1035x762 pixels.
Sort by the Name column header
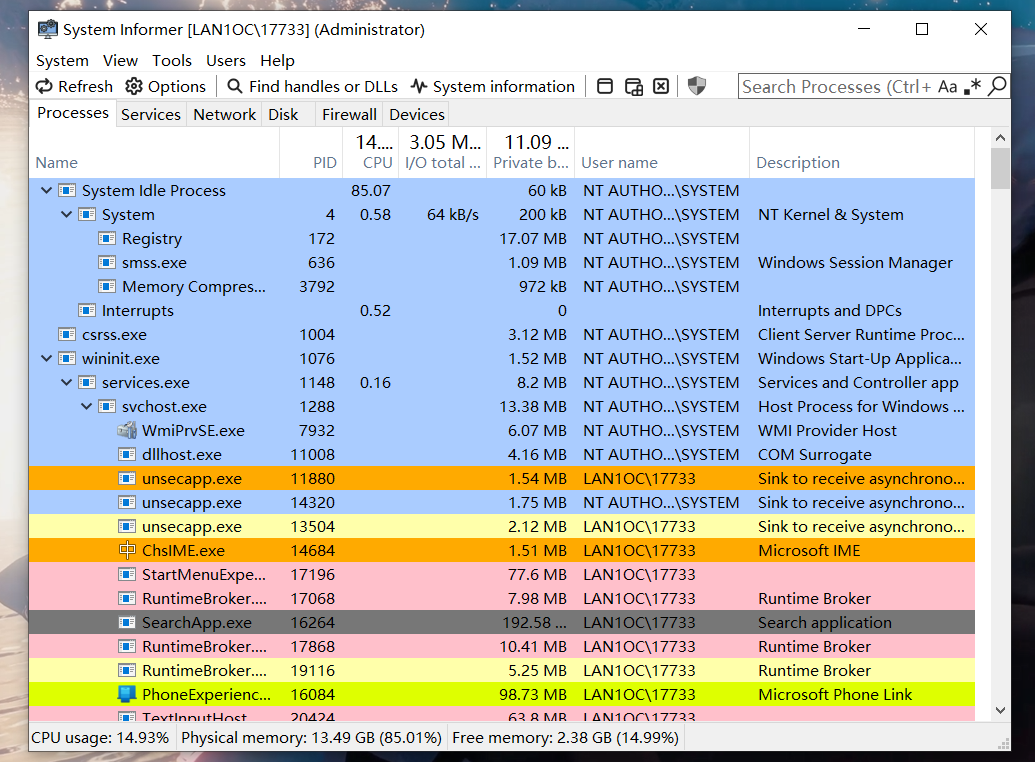154,153
